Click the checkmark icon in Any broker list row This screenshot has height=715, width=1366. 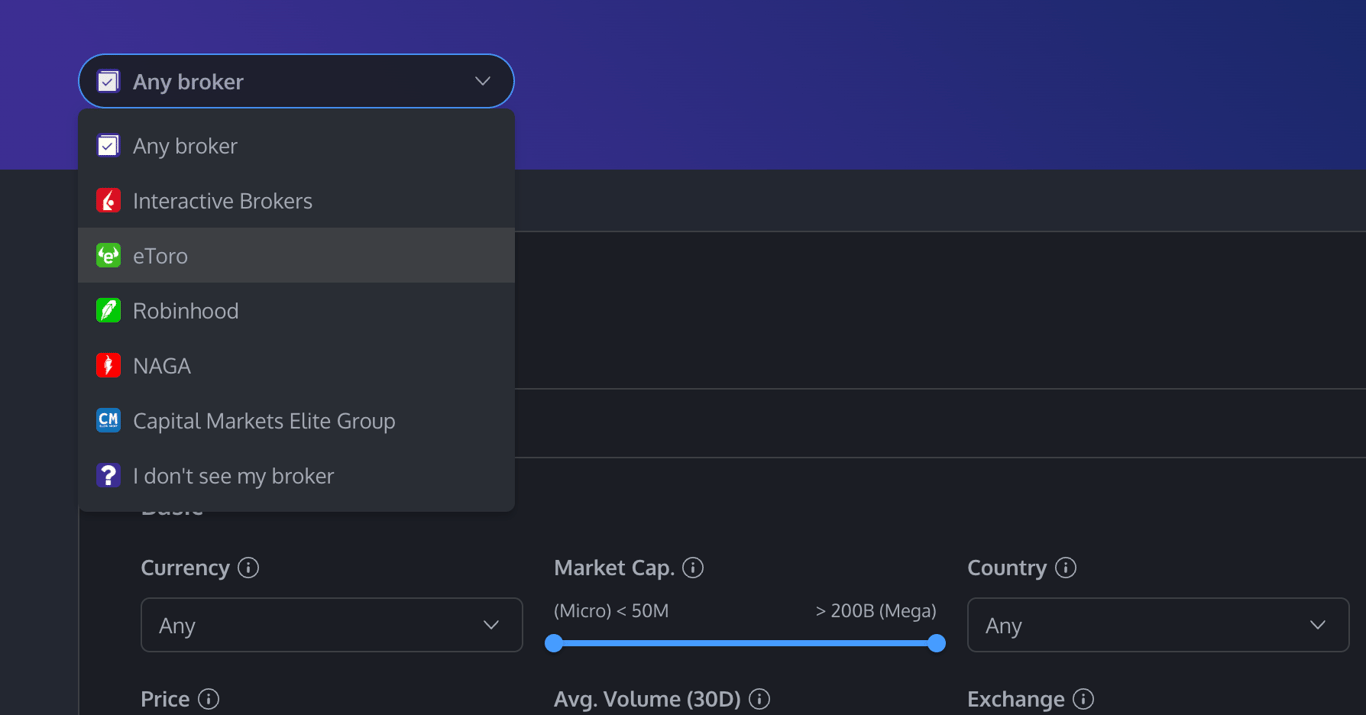[108, 146]
